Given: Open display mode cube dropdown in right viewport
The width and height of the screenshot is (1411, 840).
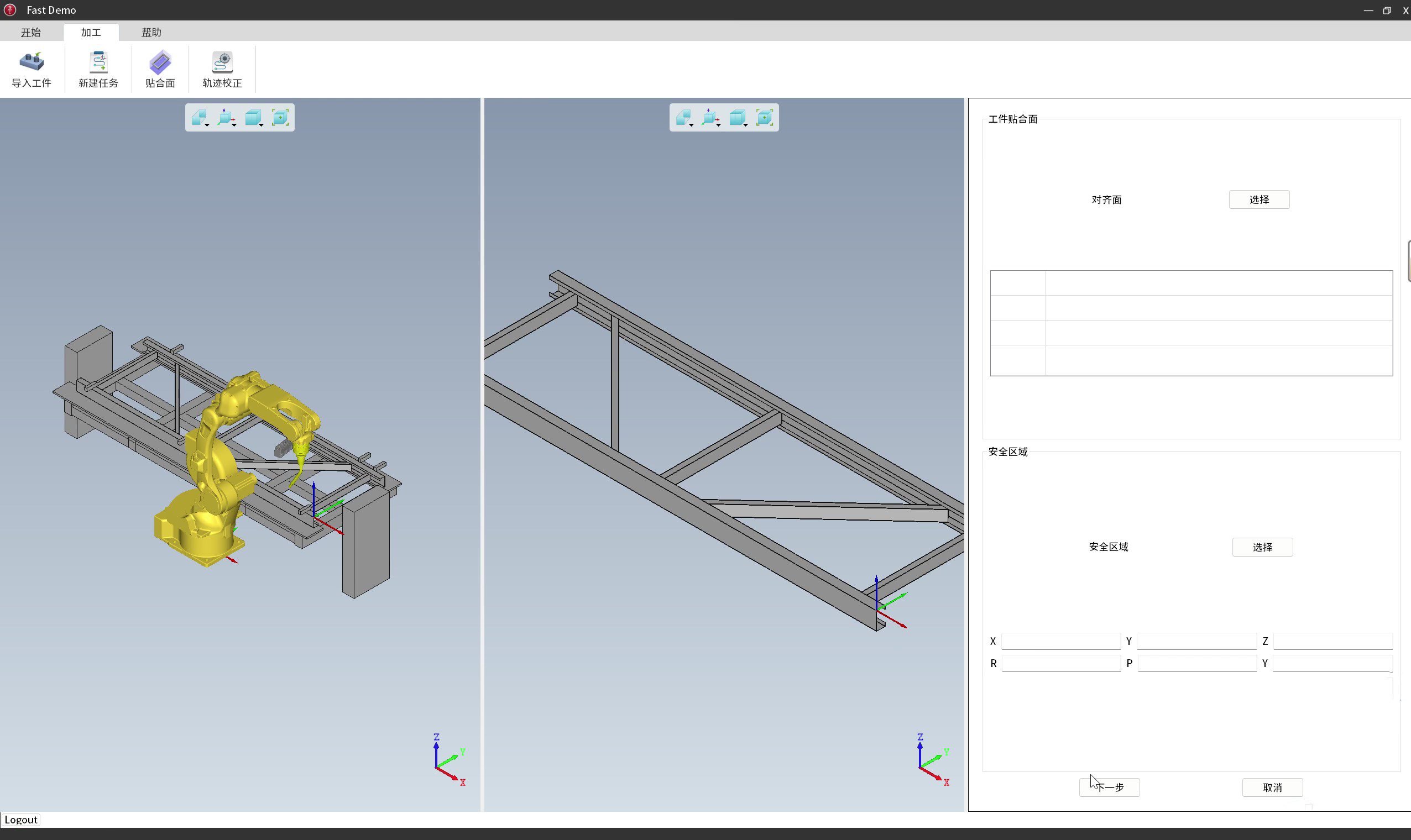Looking at the screenshot, I should point(738,118).
